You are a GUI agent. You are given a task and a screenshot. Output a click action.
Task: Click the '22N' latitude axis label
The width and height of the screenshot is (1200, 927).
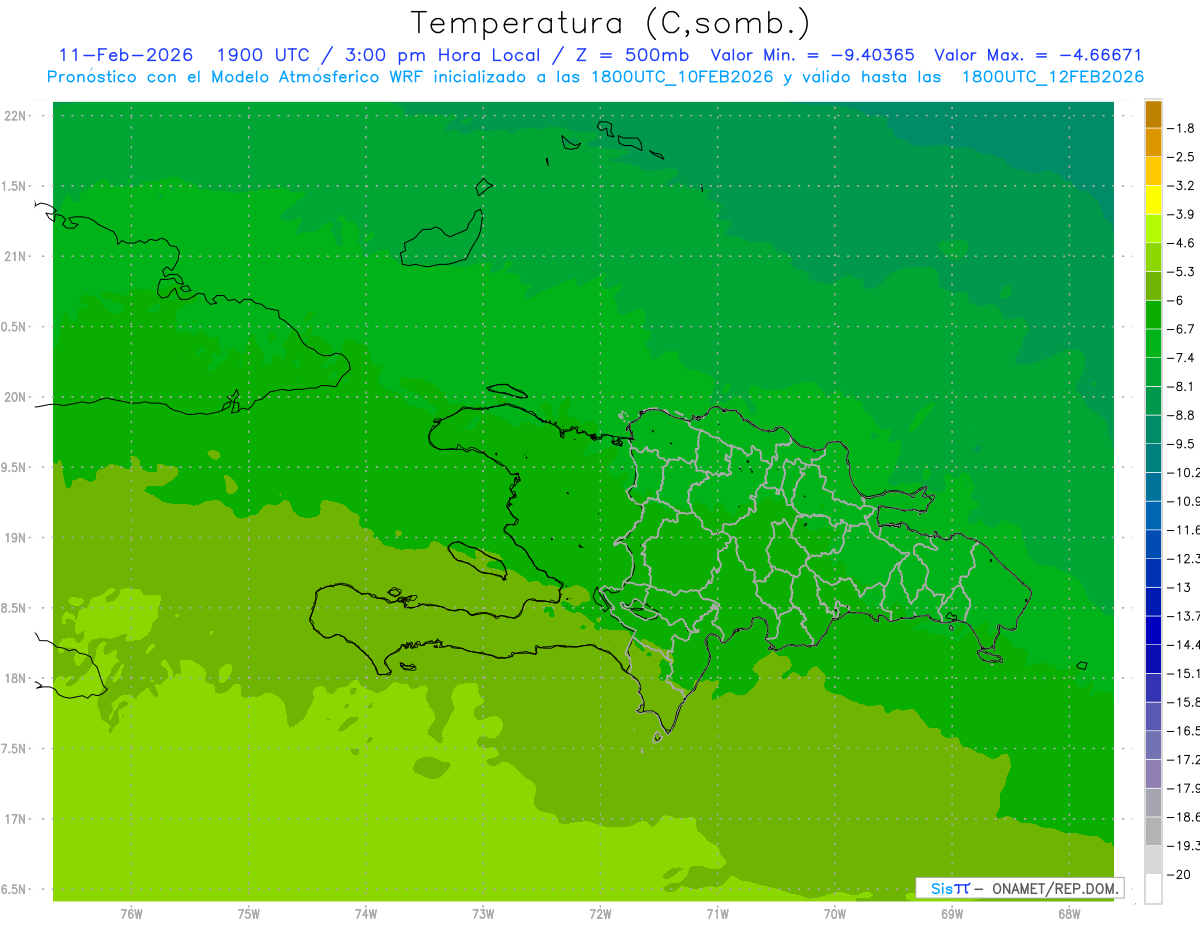[17, 116]
